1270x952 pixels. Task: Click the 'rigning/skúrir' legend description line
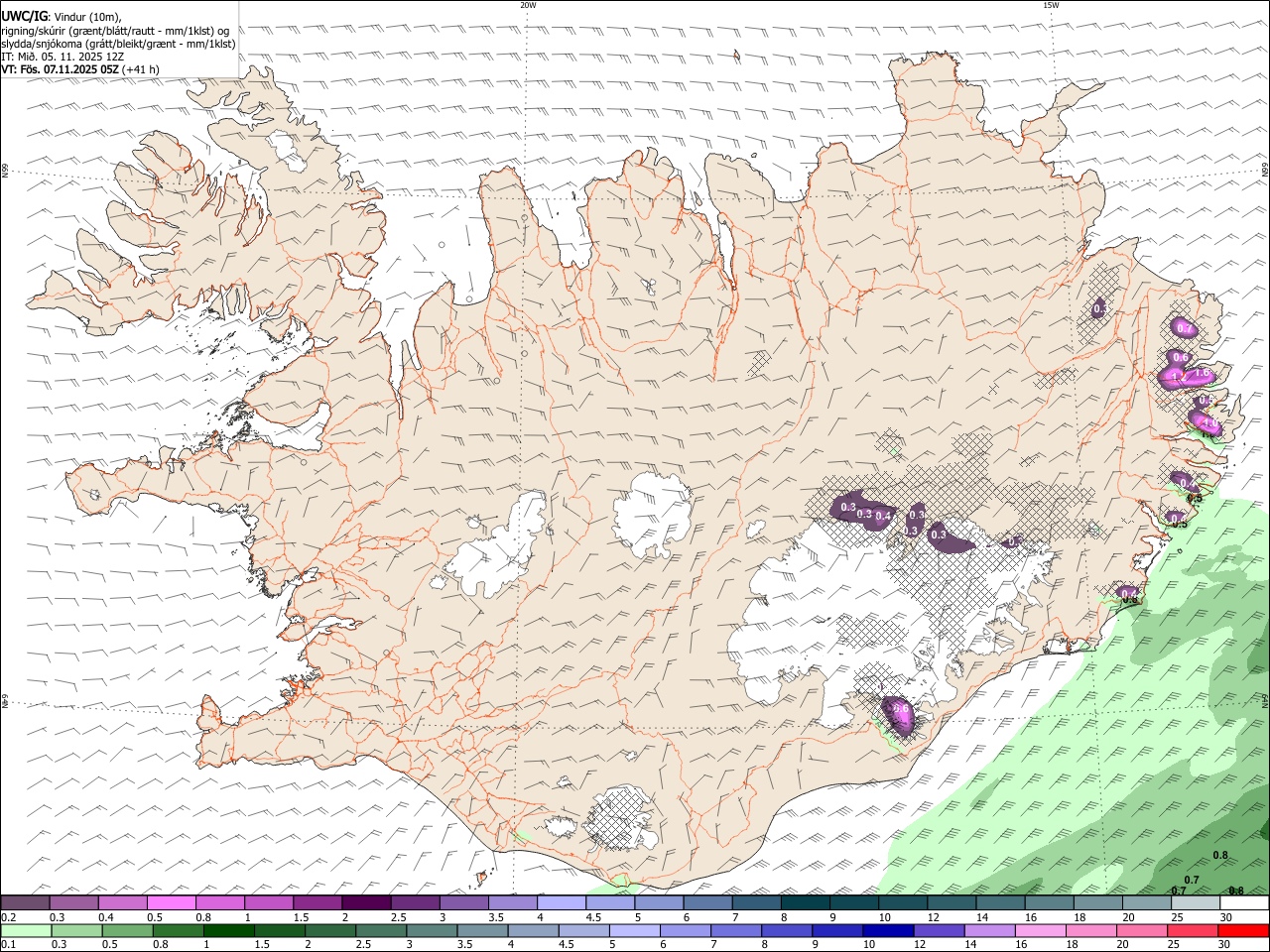tap(115, 31)
